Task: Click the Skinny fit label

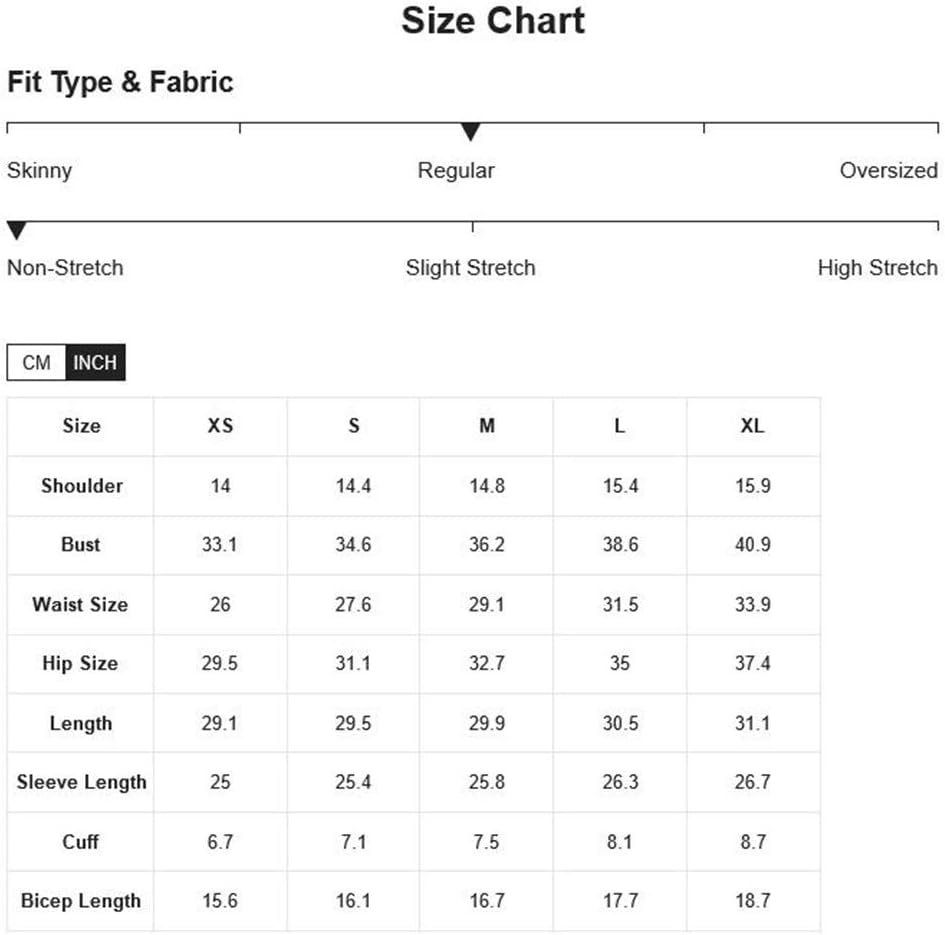Action: [39, 171]
